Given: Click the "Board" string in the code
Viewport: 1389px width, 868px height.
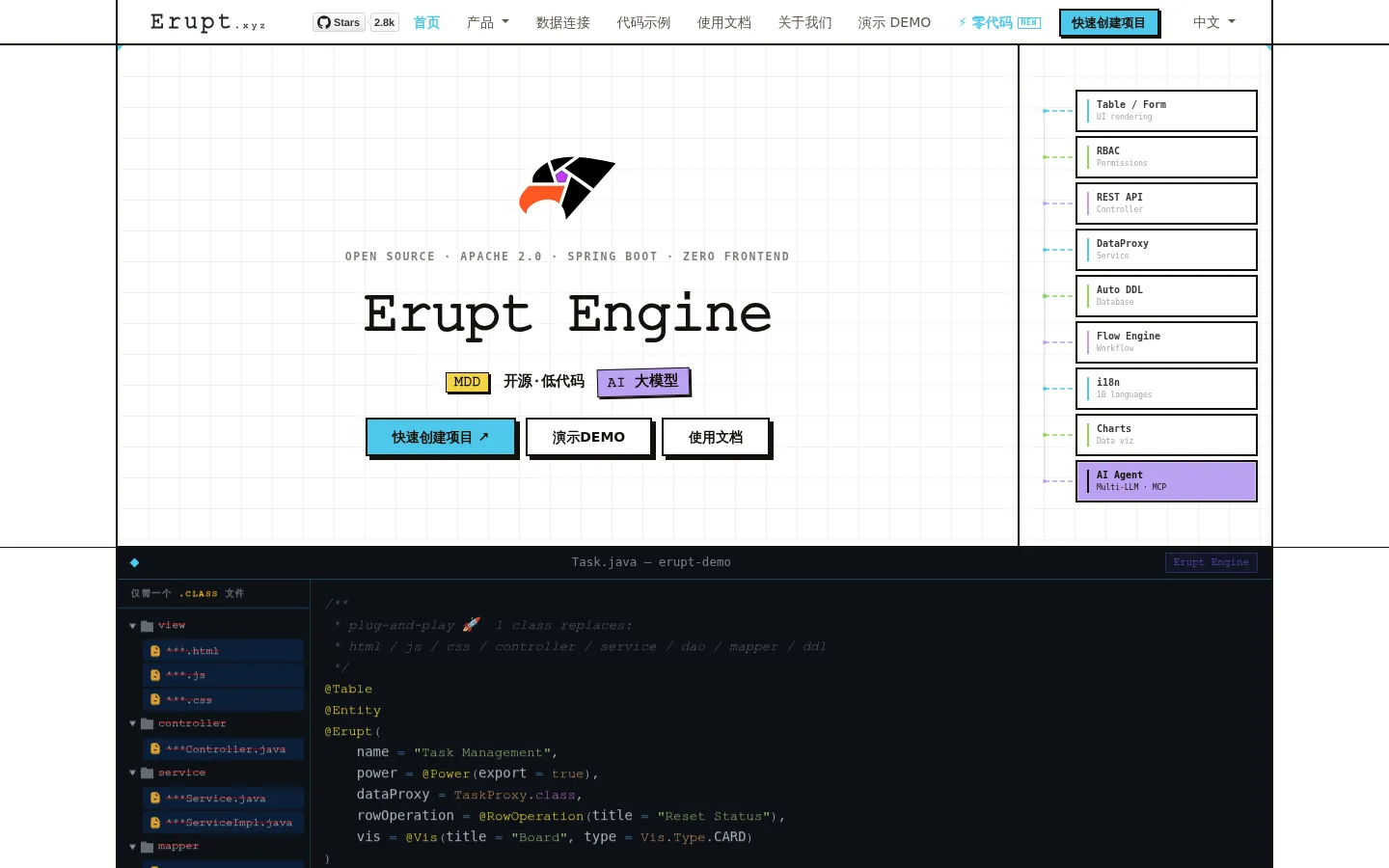Looking at the screenshot, I should 539,837.
